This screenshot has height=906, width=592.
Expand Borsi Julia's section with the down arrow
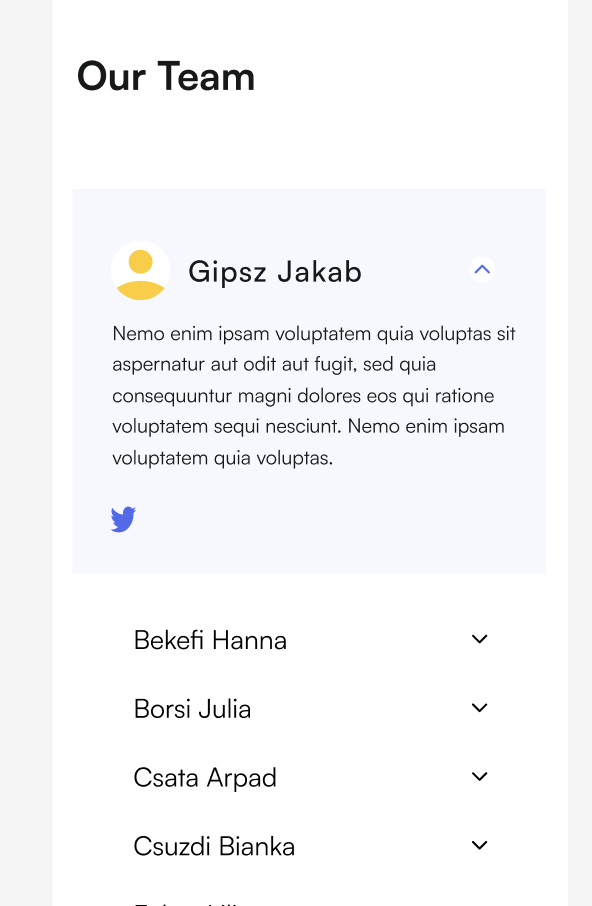479,707
